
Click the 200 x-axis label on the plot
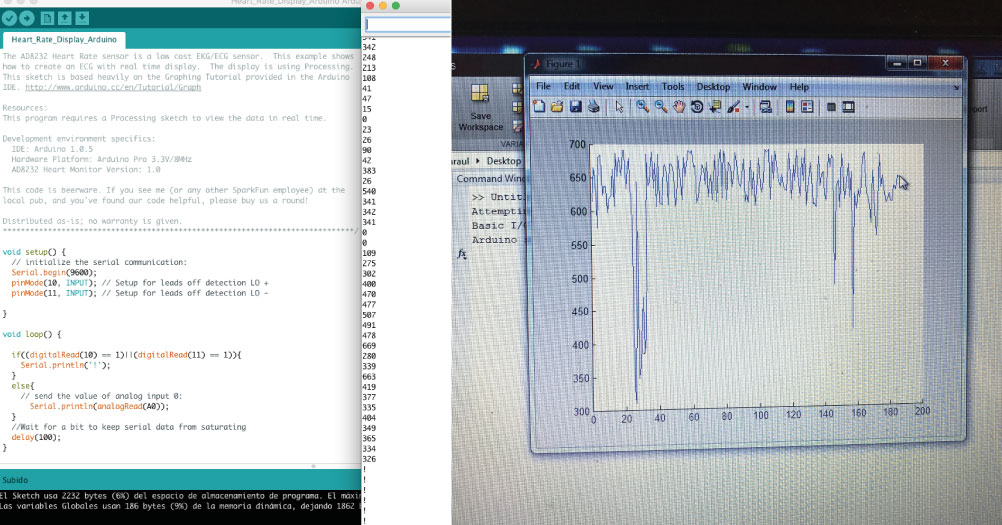(x=922, y=411)
